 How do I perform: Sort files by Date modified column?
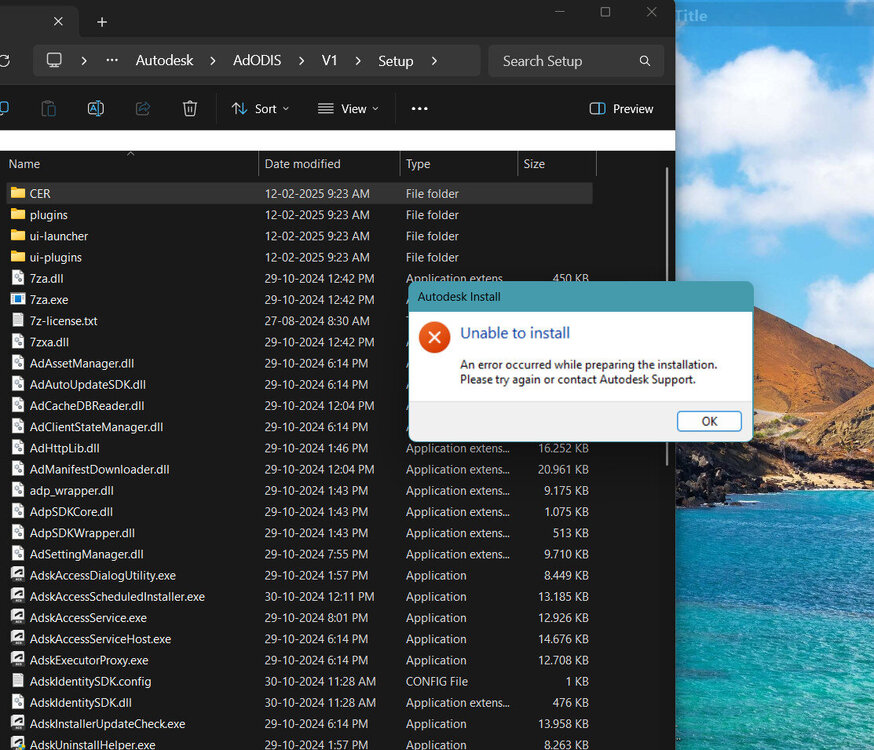click(302, 164)
